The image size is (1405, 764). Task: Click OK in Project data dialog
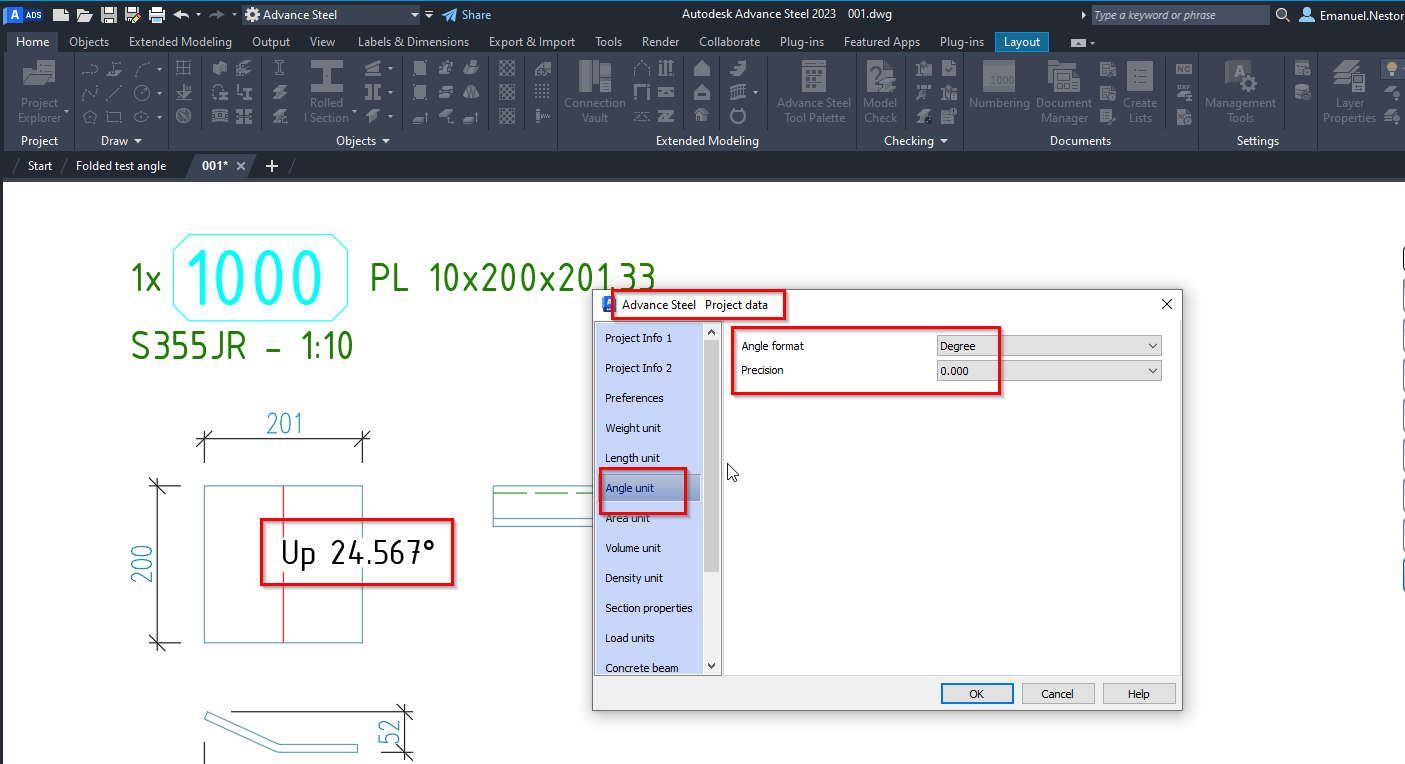click(x=977, y=694)
